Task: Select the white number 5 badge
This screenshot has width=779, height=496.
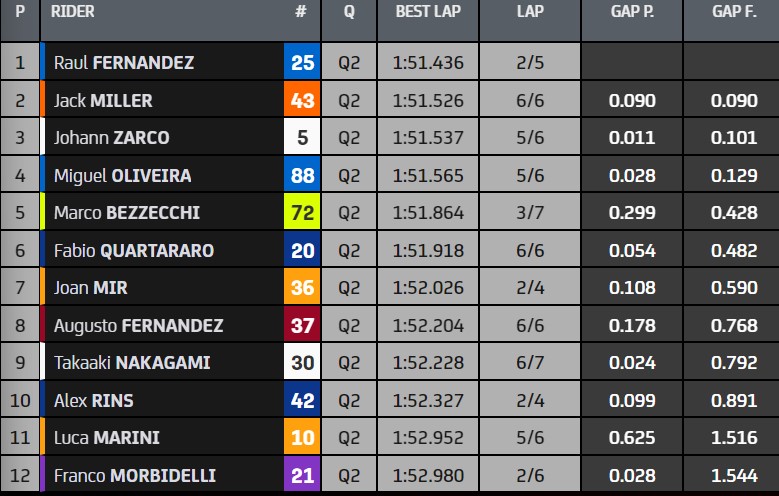Action: tap(302, 138)
